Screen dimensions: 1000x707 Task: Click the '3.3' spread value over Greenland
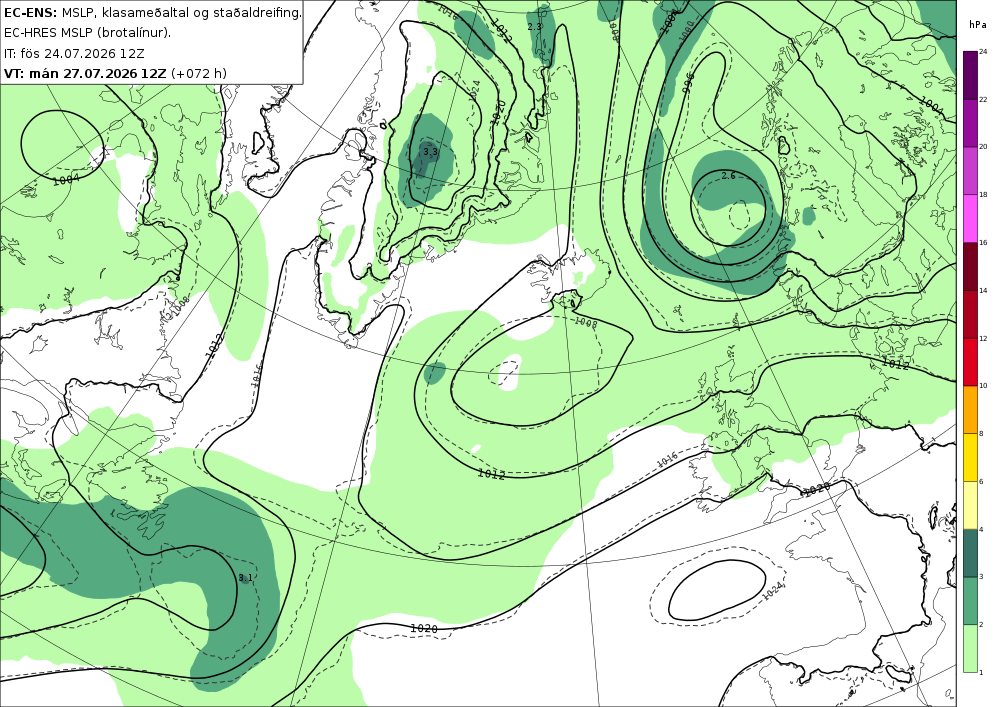click(x=430, y=152)
